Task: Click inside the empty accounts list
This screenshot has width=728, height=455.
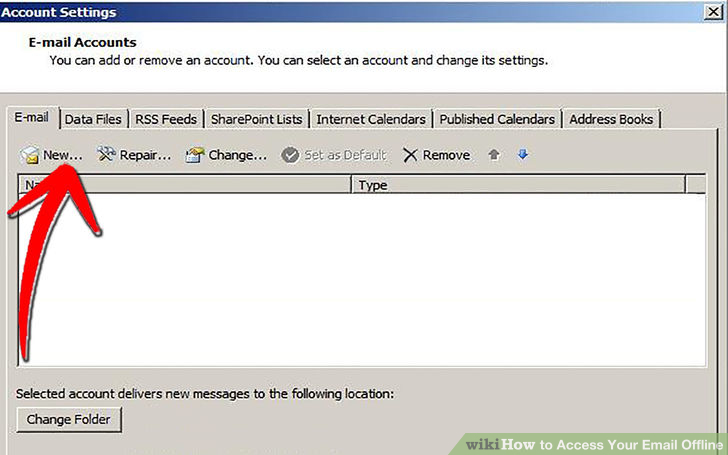Action: (362, 279)
